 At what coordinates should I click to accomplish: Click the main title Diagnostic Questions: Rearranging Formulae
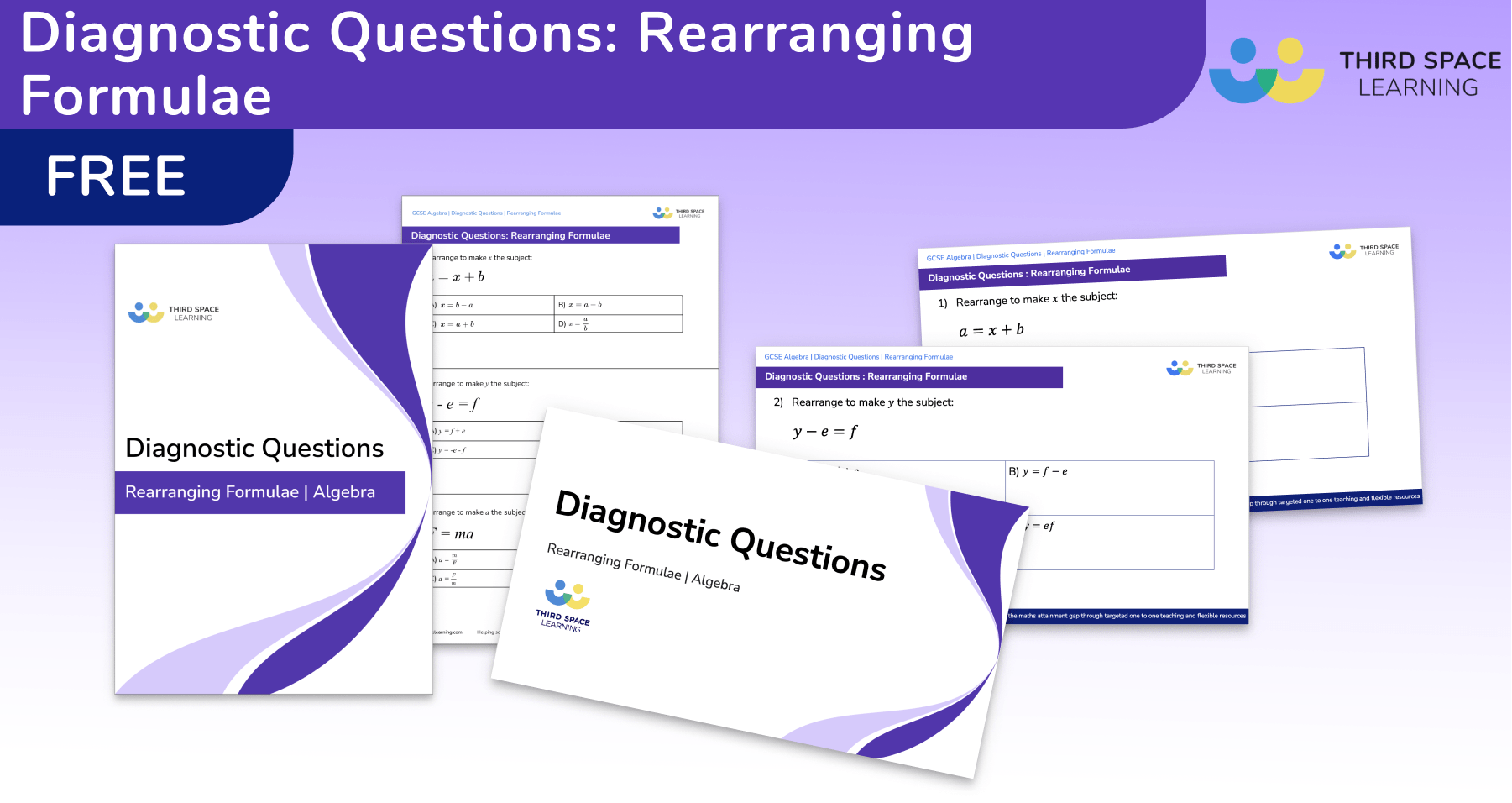click(495, 64)
